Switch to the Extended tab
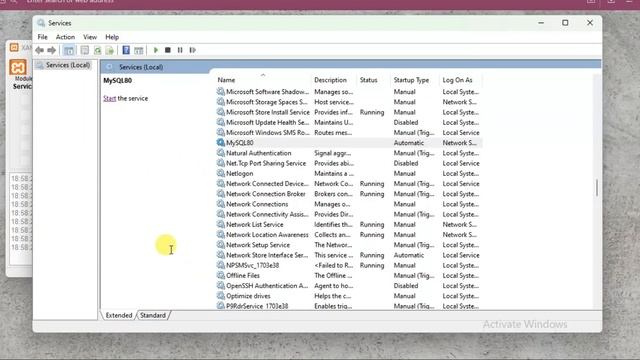The width and height of the screenshot is (640, 360). (119, 315)
